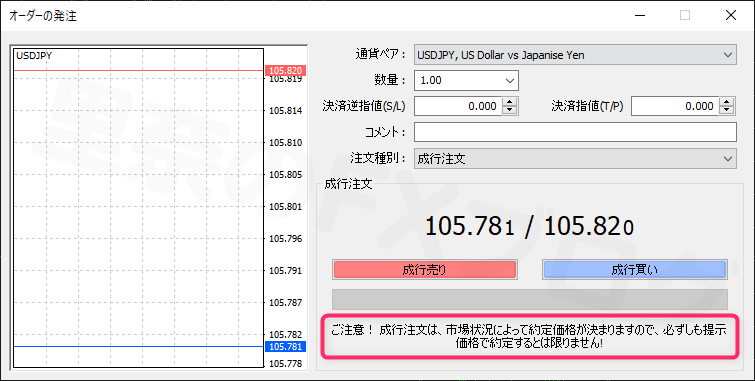
Task: Click the 105.778 axis price label
Action: [x=286, y=363]
